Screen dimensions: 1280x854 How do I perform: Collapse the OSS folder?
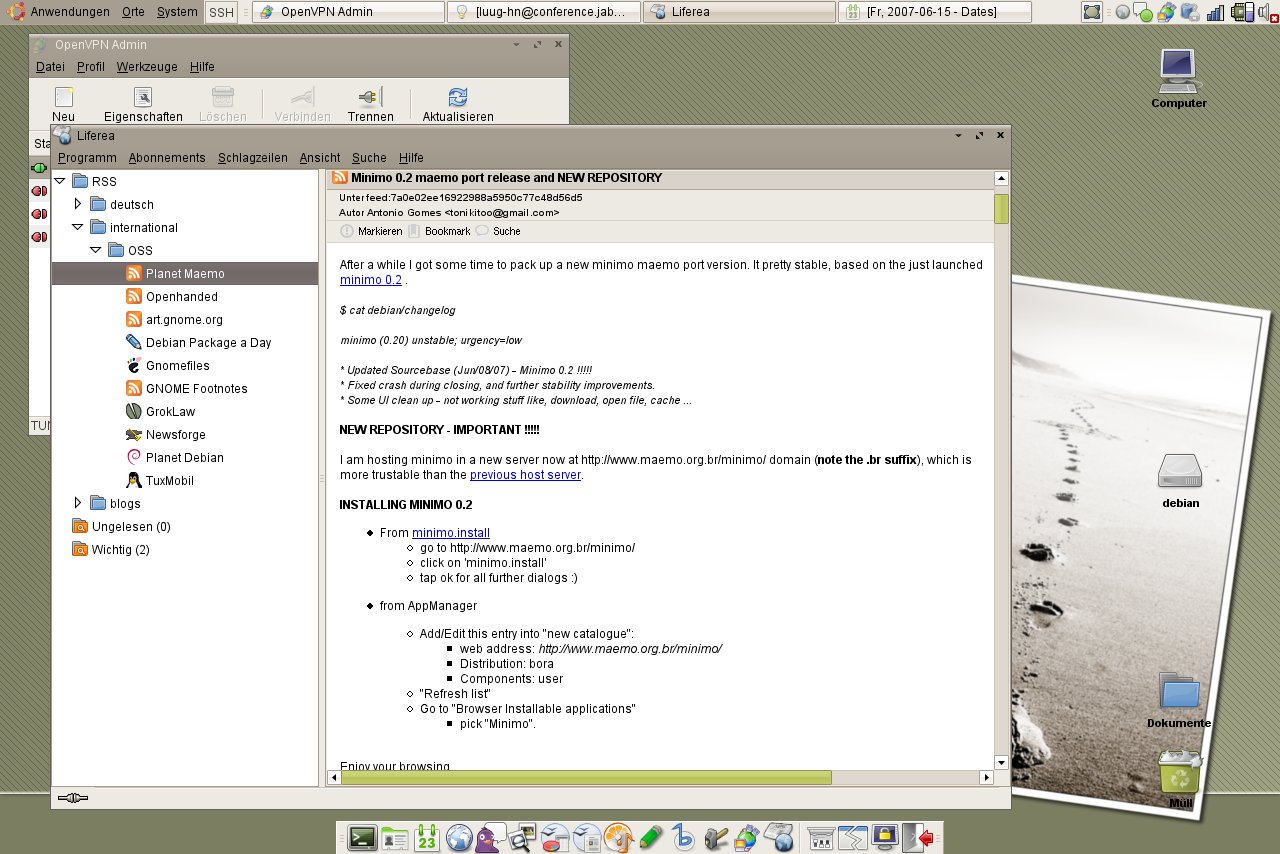(x=96, y=250)
